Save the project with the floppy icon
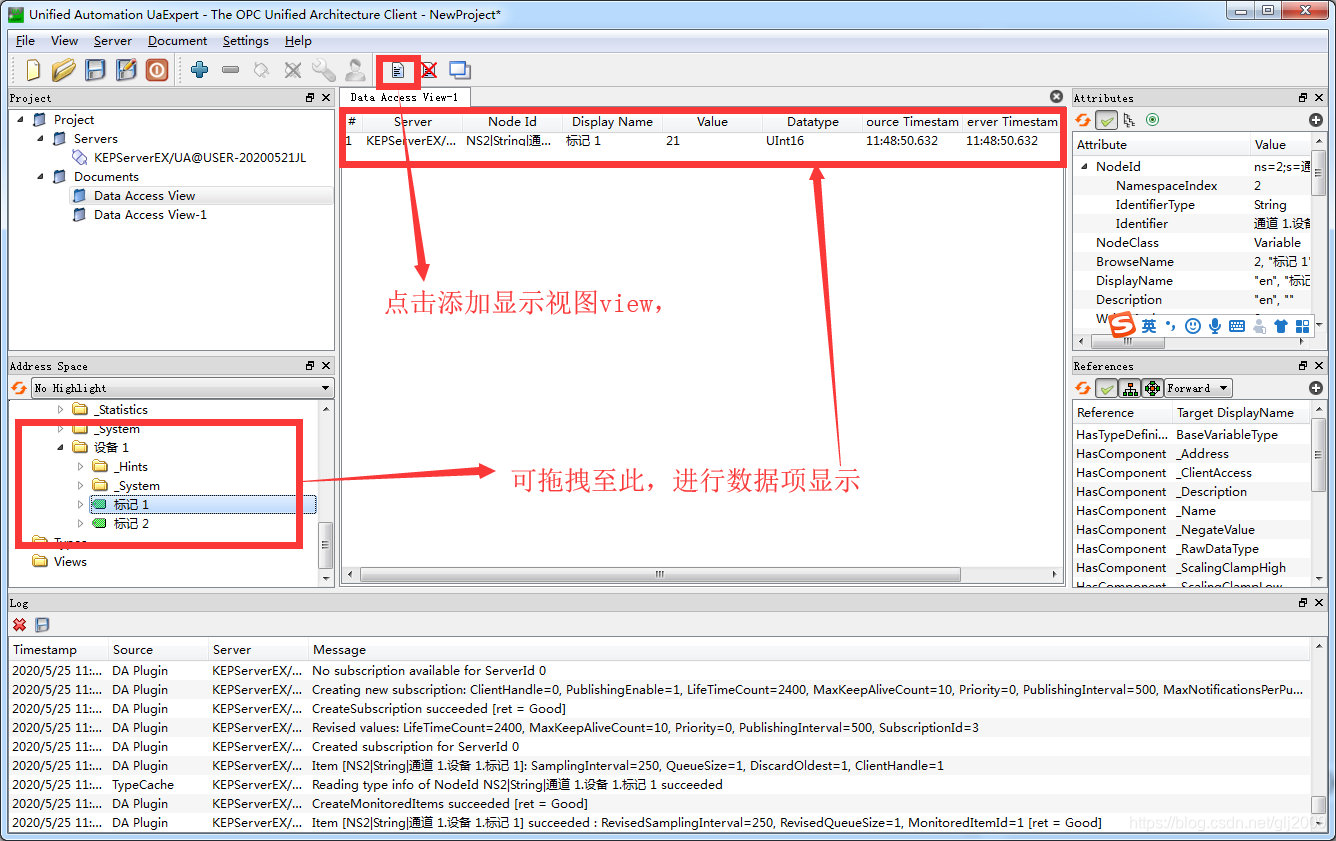 (x=95, y=70)
